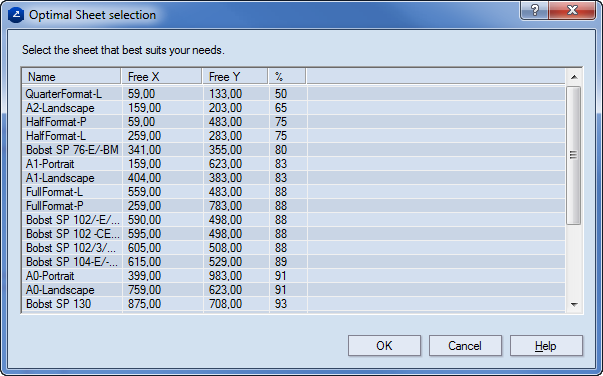
Task: Click the vertical scrollbar thumb
Action: 574,155
